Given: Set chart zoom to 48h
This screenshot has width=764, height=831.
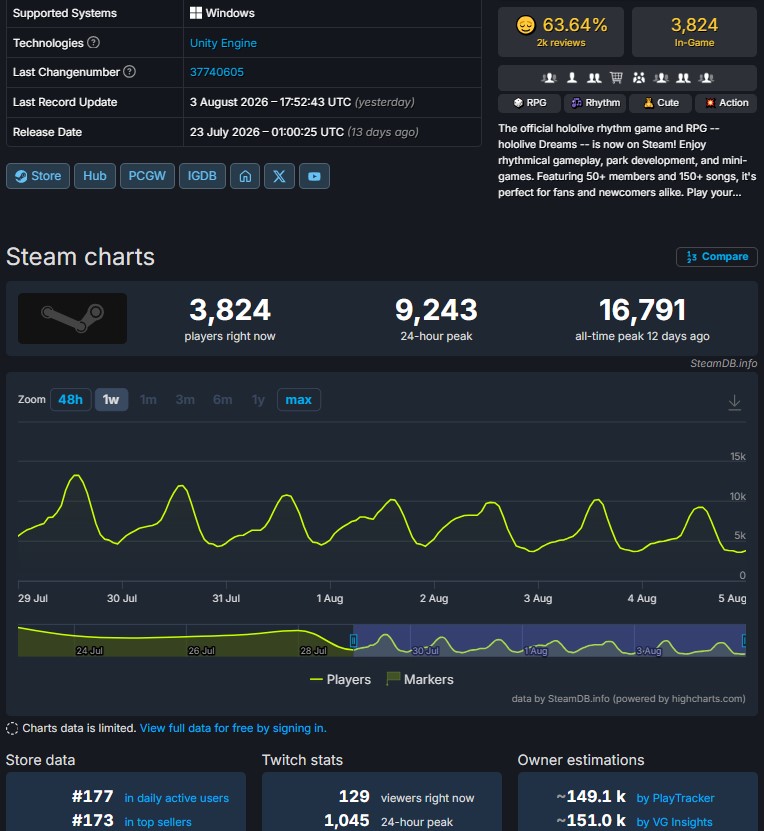Looking at the screenshot, I should point(70,400).
